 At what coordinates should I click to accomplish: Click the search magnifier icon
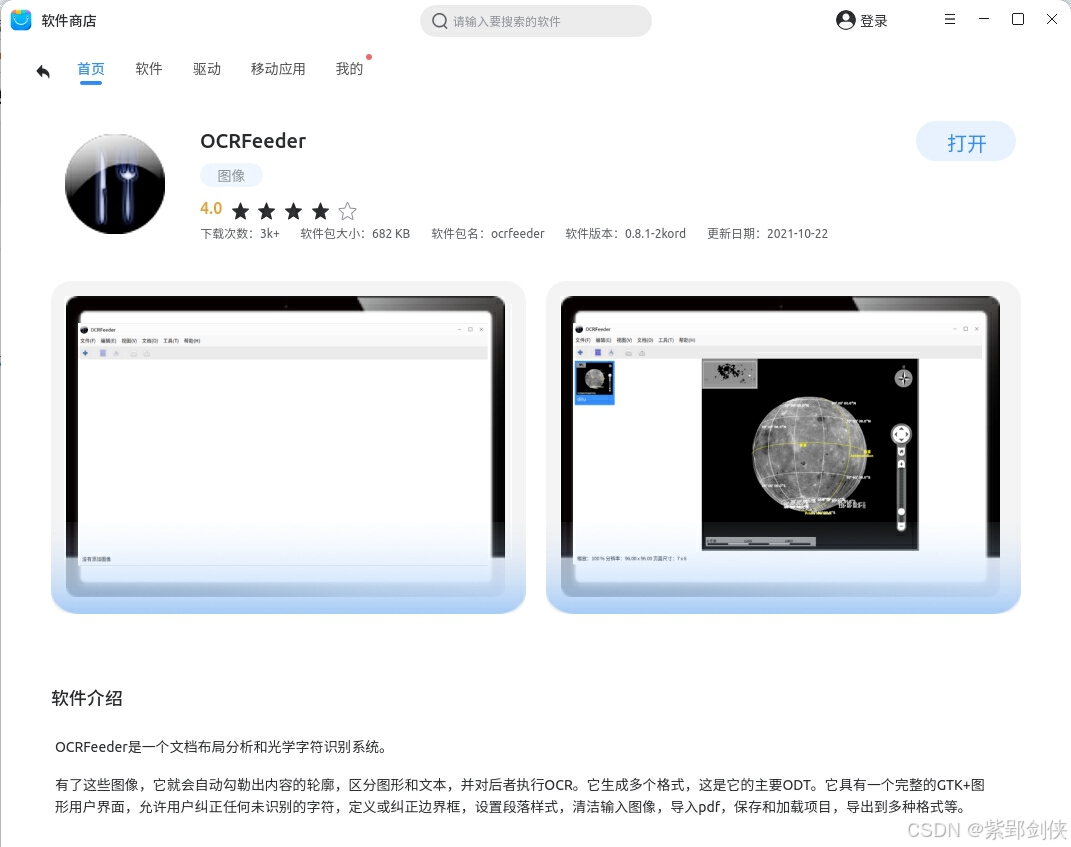coord(439,21)
